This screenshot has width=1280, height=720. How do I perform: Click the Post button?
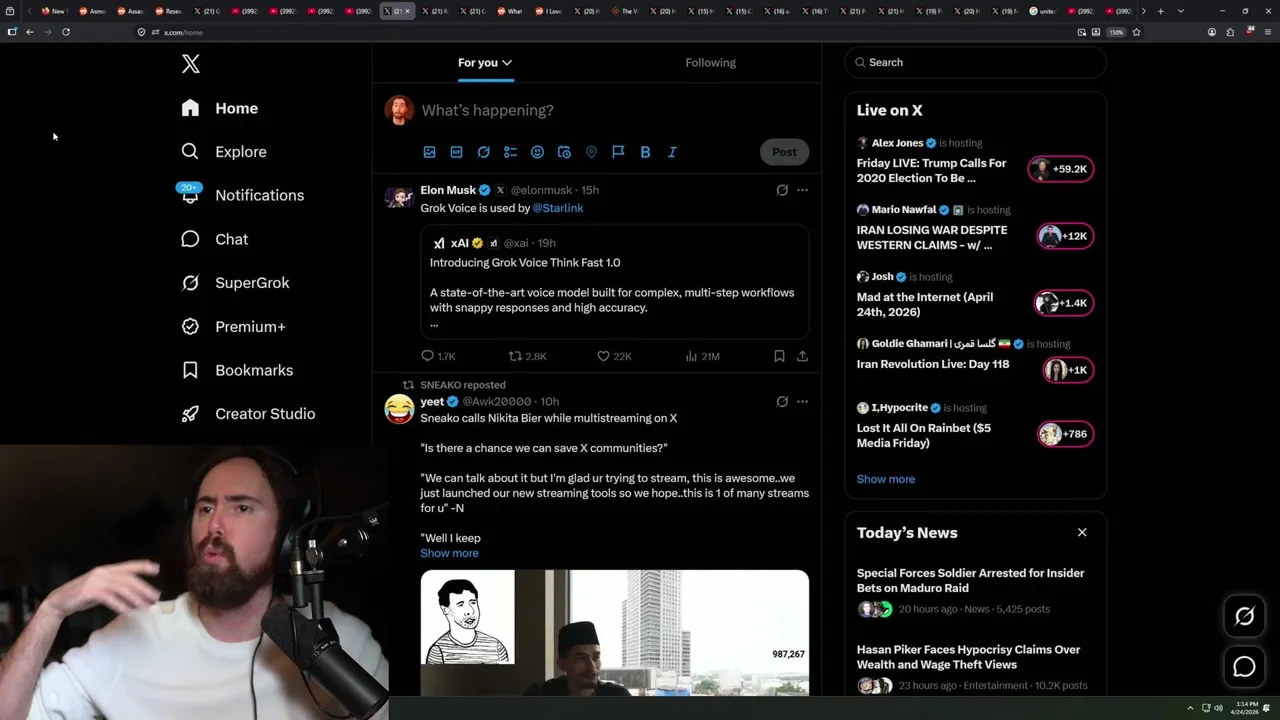coord(784,152)
